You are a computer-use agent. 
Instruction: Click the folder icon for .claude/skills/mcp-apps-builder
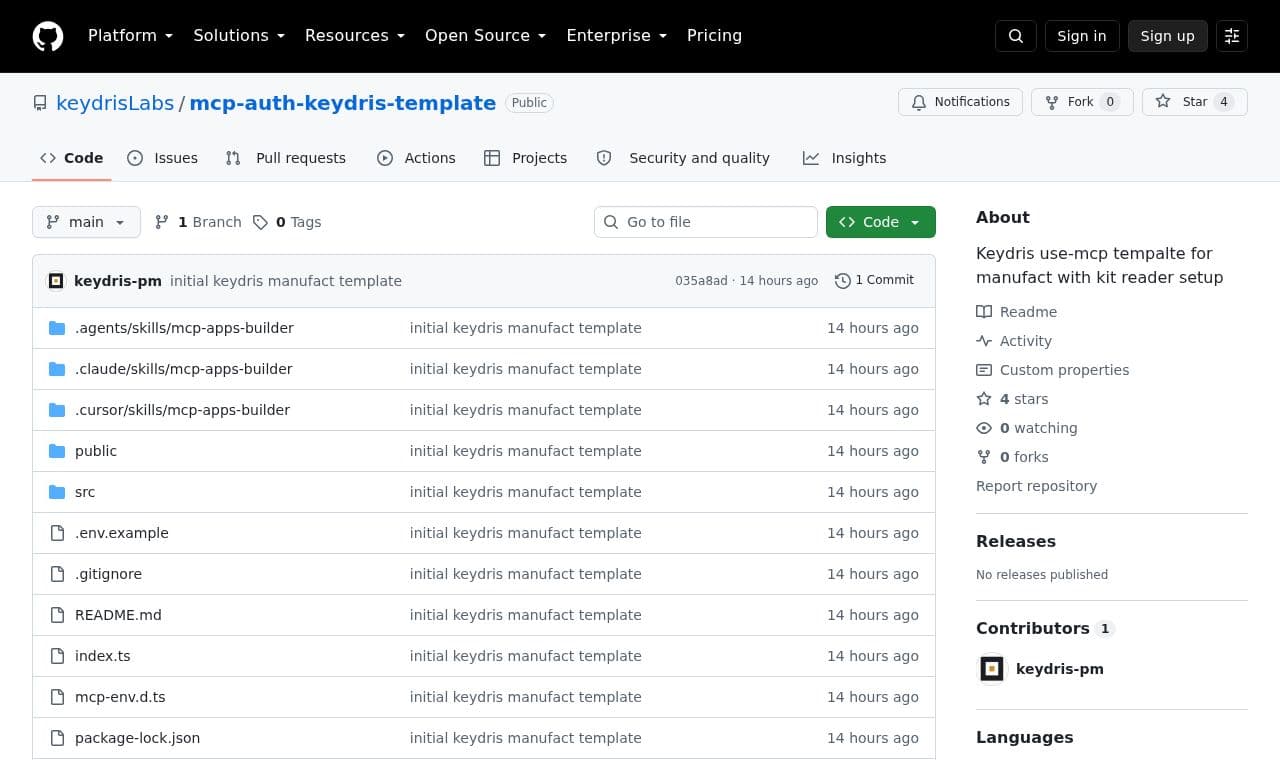(57, 369)
